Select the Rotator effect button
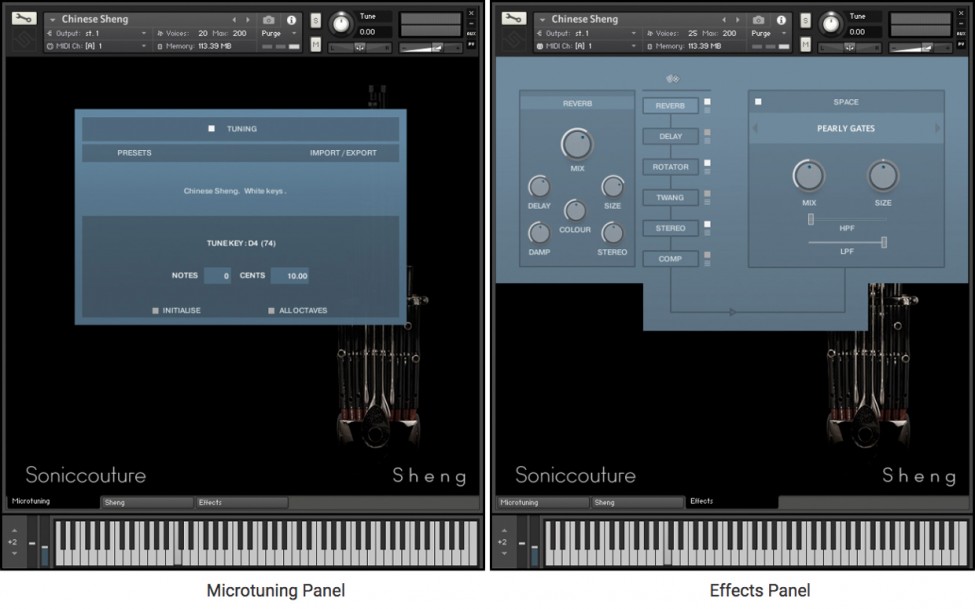The height and width of the screenshot is (609, 975). [670, 167]
